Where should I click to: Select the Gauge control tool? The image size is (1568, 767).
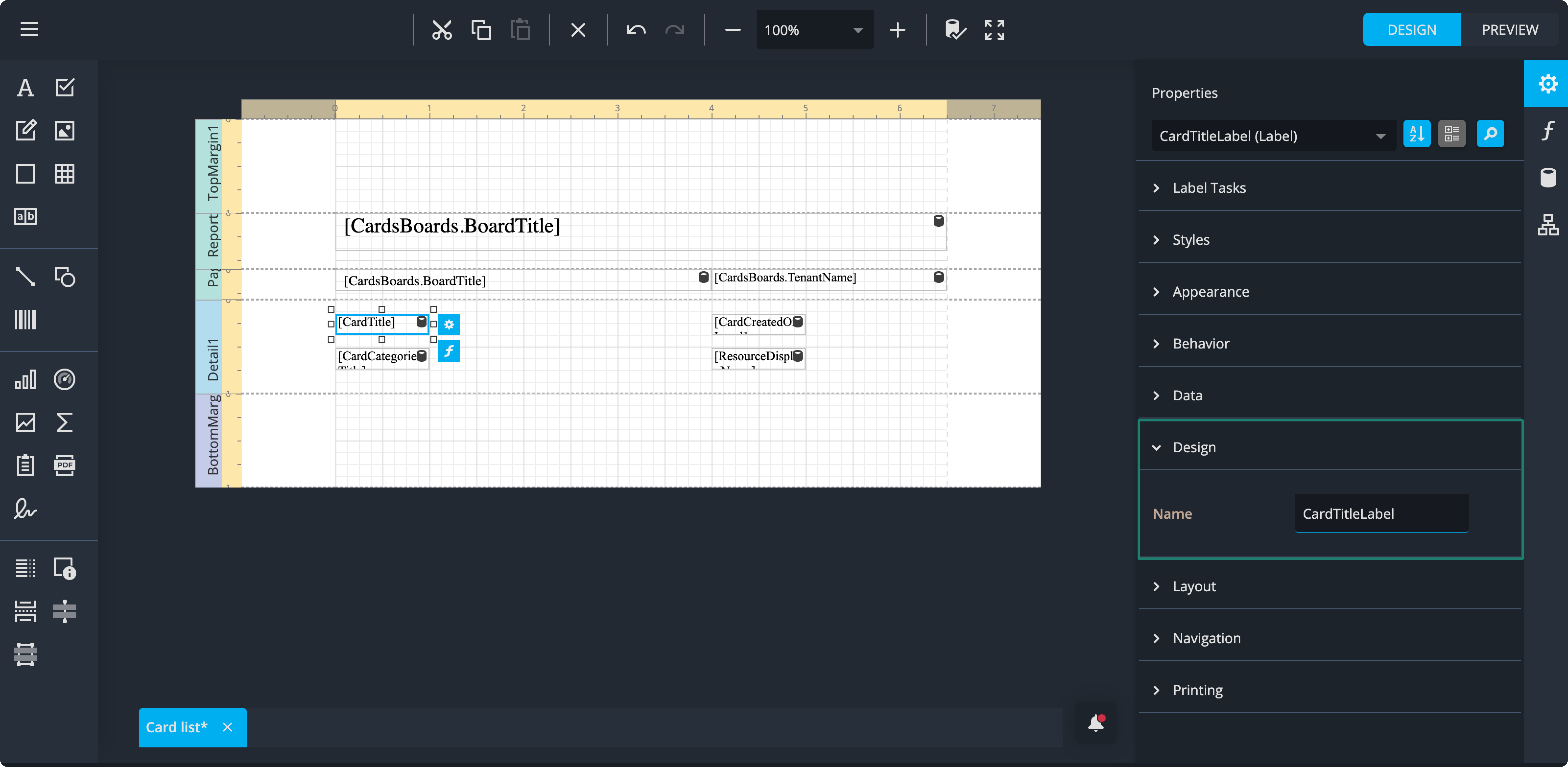(x=65, y=380)
